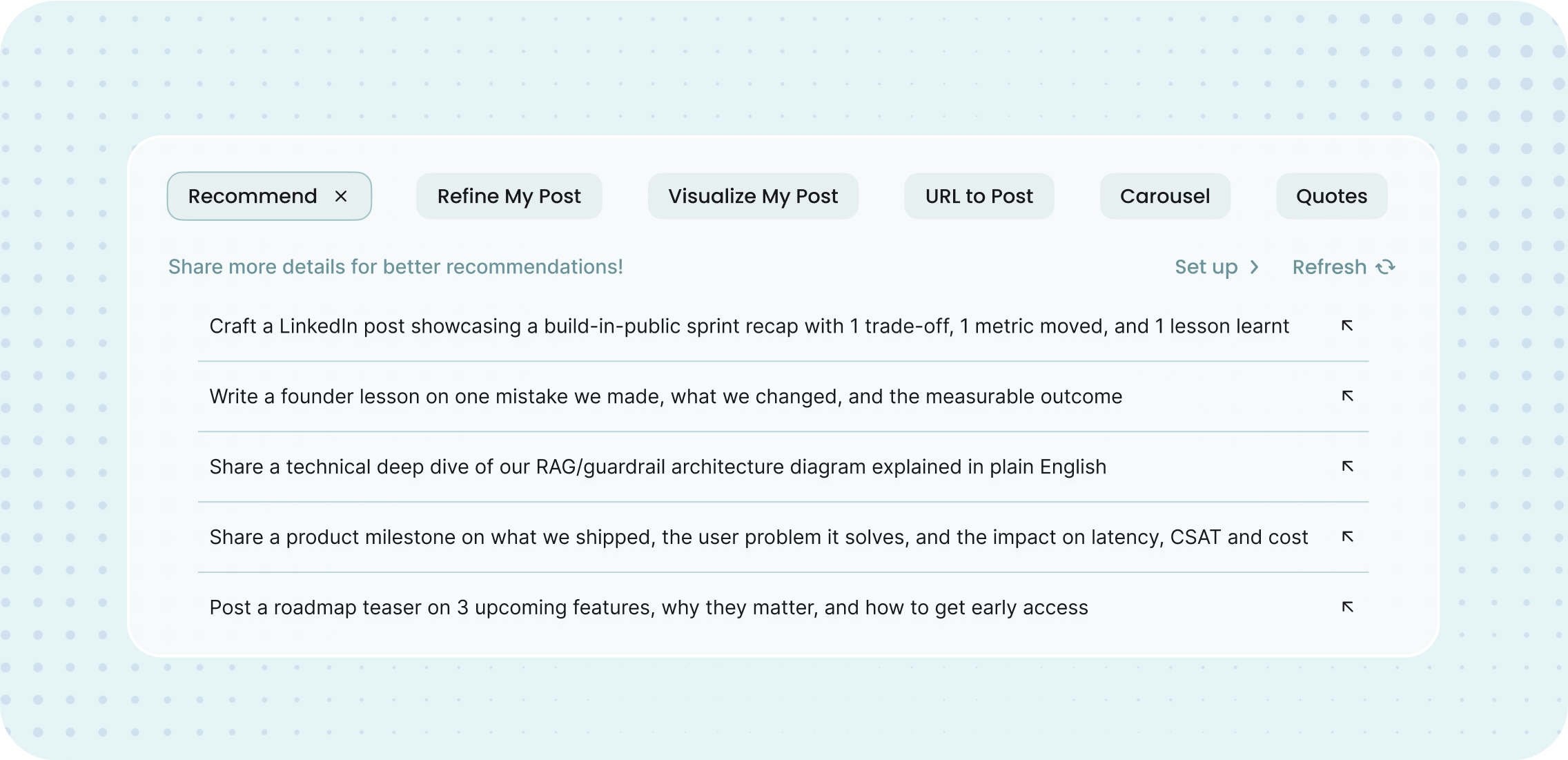Open the Visualize My Post tab

pos(753,197)
